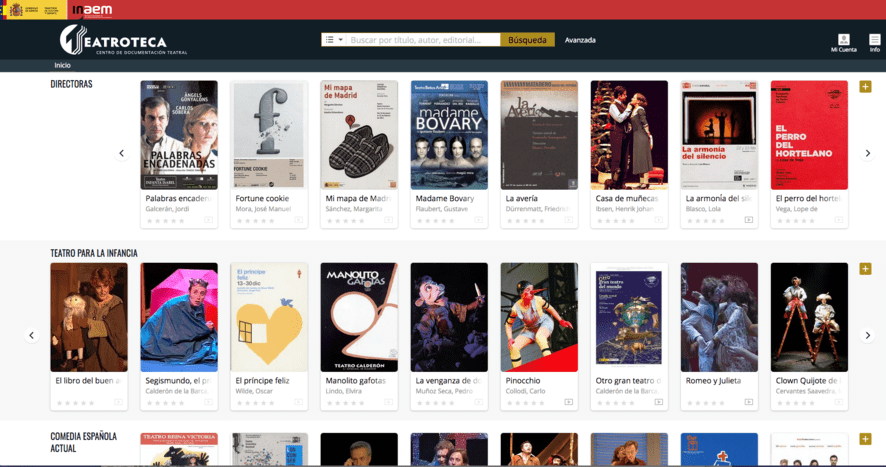The image size is (886, 467).
Task: Rate Madame Bovary with the stars
Action: (436, 220)
